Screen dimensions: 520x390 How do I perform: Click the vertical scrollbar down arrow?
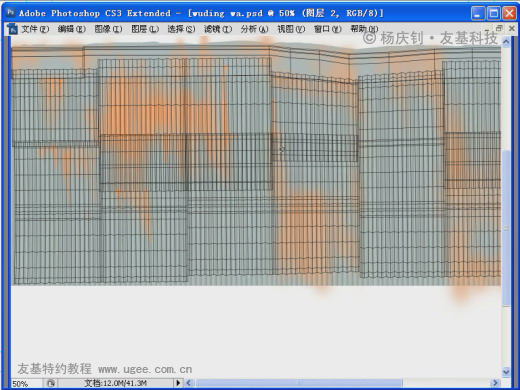(x=506, y=372)
